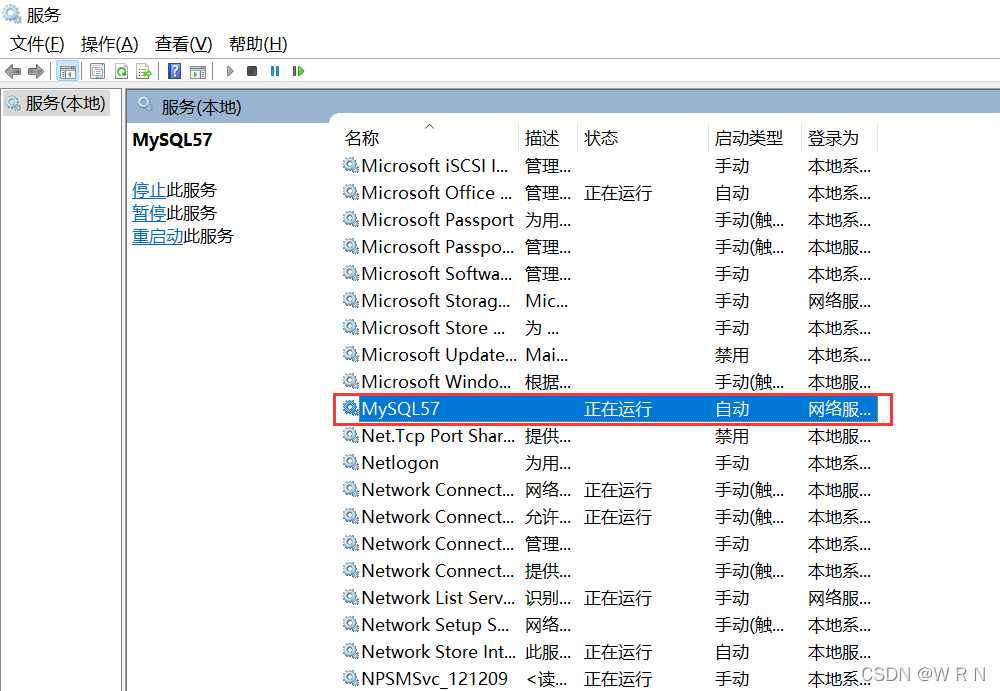
Task: Open the 文件(F) menu
Action: point(37,44)
